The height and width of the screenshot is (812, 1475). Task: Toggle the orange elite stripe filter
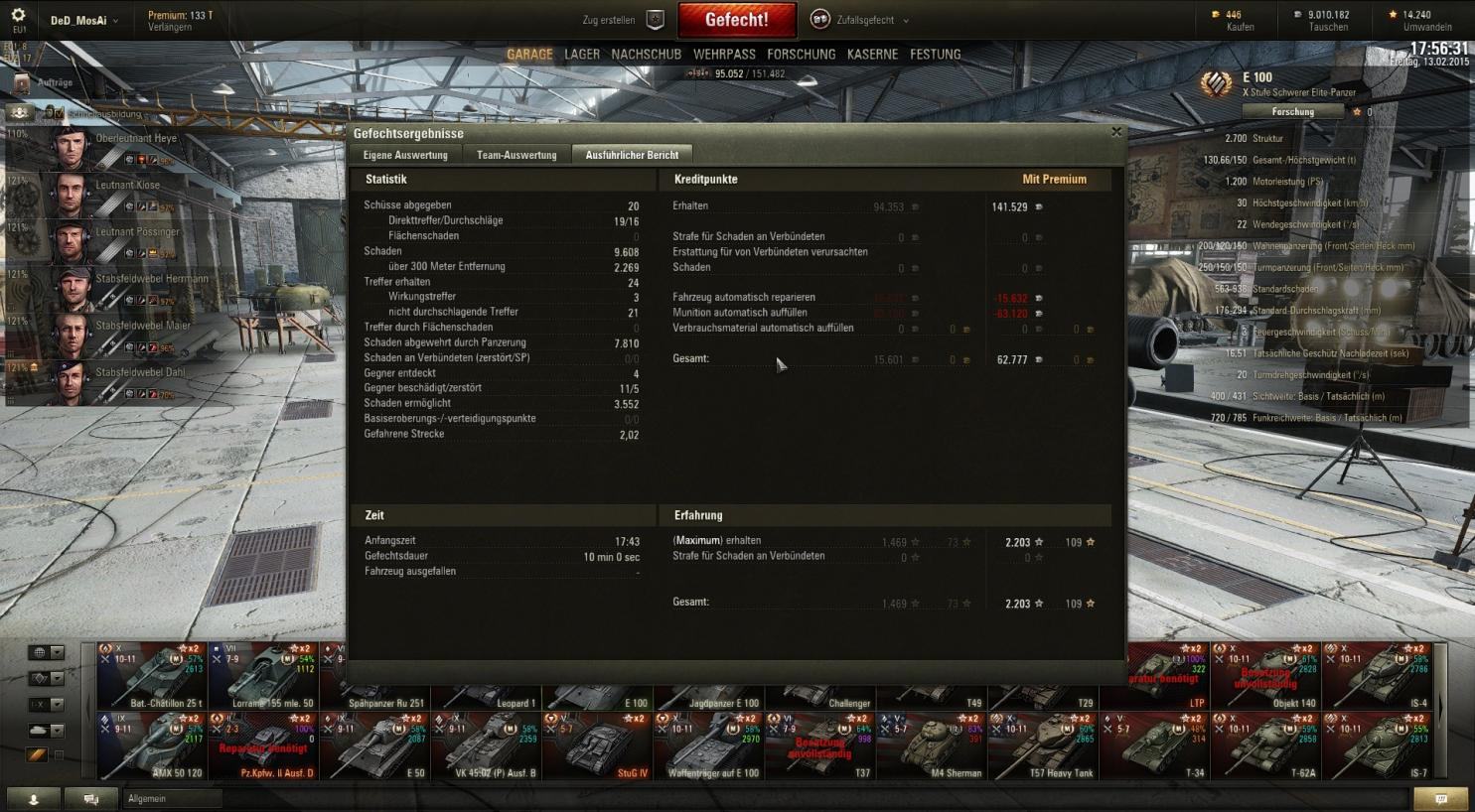pos(38,755)
